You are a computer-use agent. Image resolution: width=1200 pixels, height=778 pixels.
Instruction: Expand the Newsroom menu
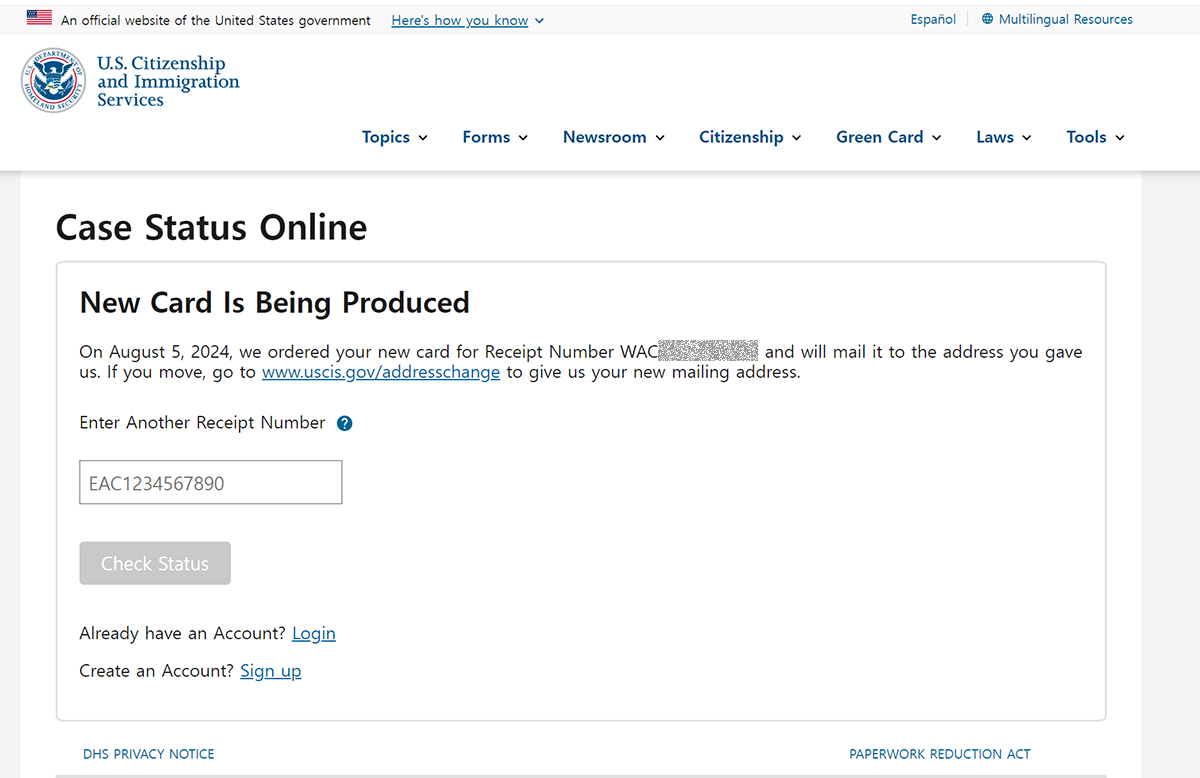pyautogui.click(x=614, y=137)
